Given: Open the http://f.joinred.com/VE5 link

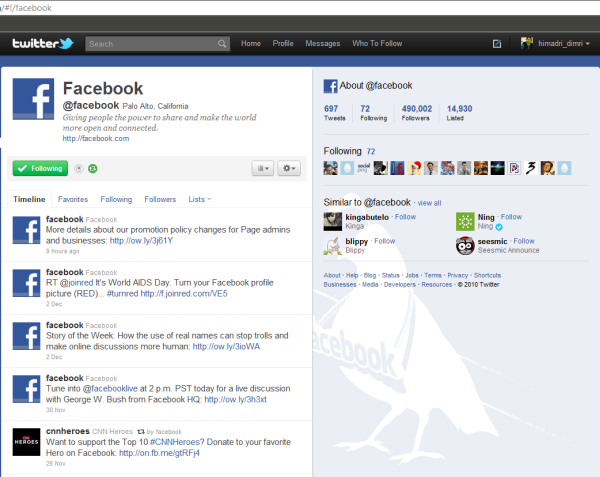Looking at the screenshot, I should click(x=184, y=293).
